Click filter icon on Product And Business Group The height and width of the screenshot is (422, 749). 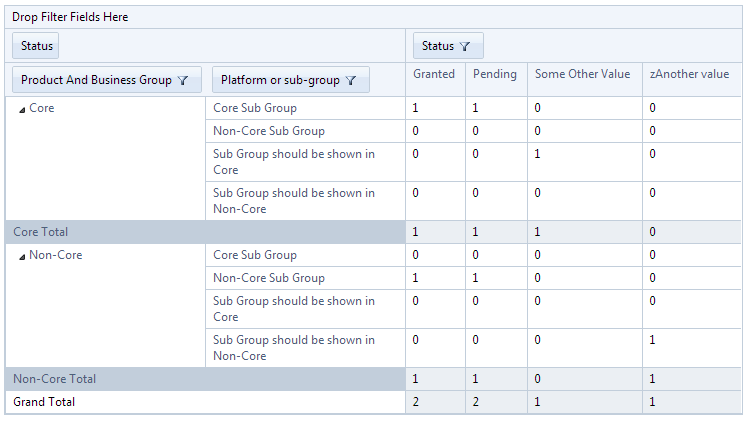[x=183, y=81]
